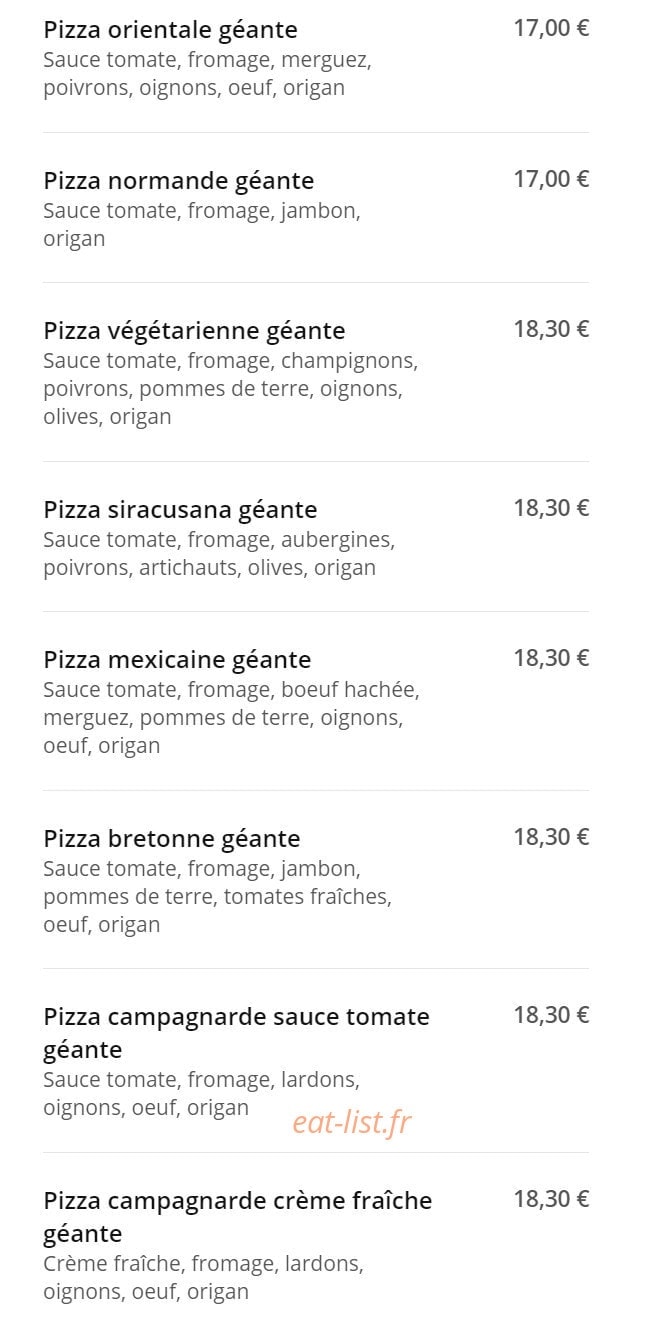646x1333 pixels.
Task: Click the Pizza bretonne ingredients description
Action: click(217, 896)
